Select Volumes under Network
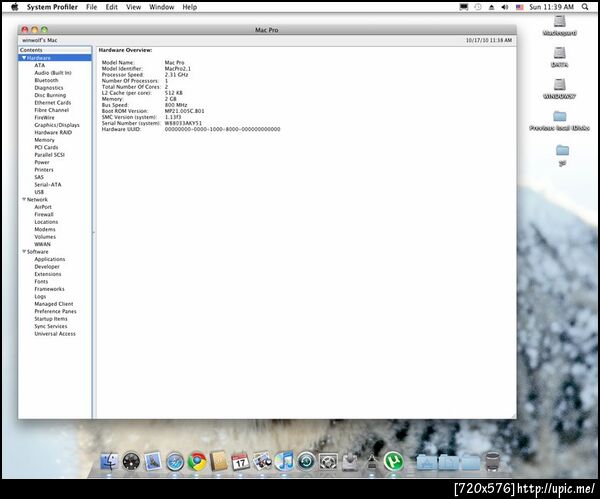Viewport: 600px width, 499px height. pyautogui.click(x=45, y=237)
